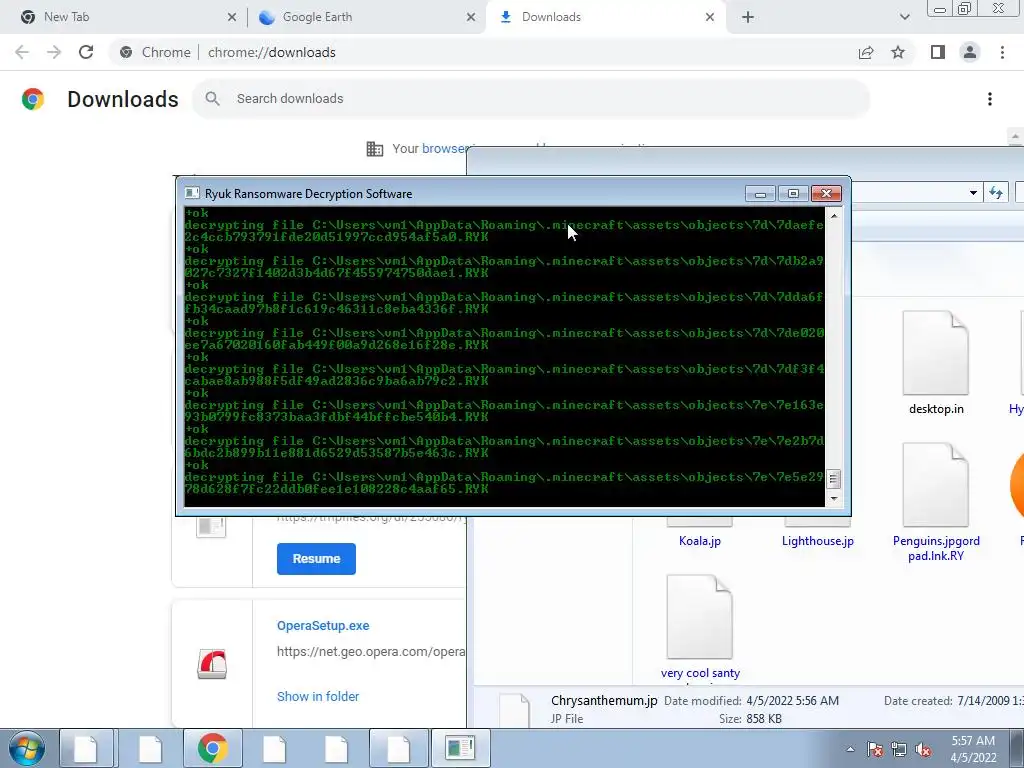Click the Chrome logo beside Downloads heading
1024x768 pixels.
click(x=33, y=99)
